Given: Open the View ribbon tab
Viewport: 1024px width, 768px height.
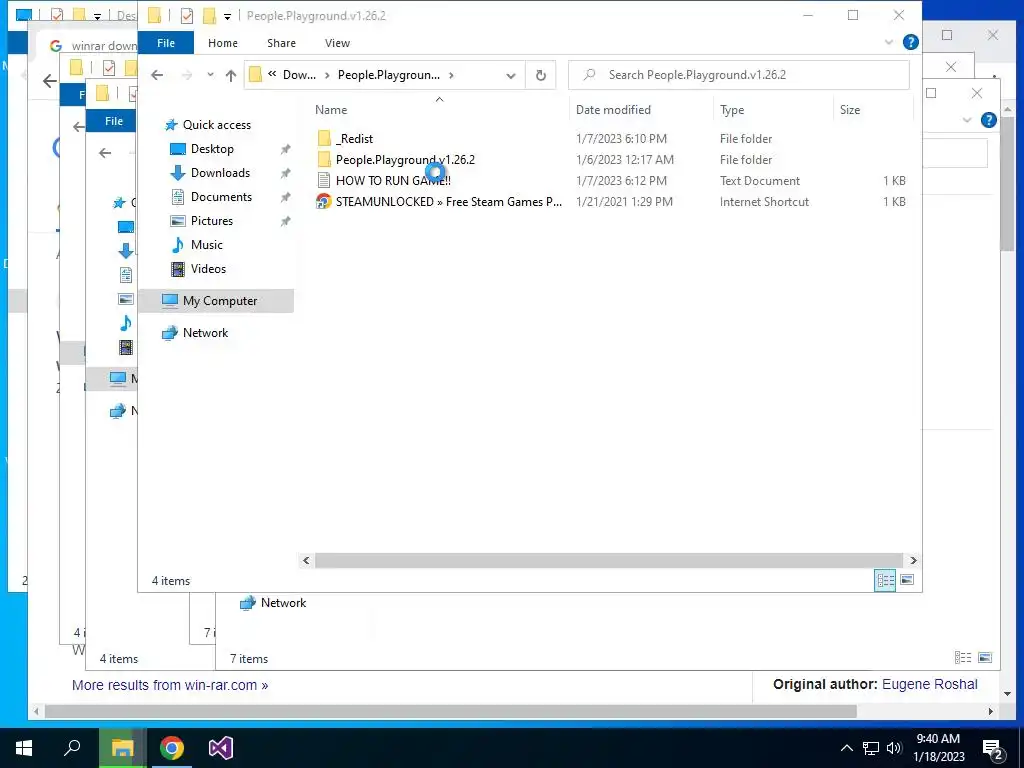Looking at the screenshot, I should click(x=337, y=43).
